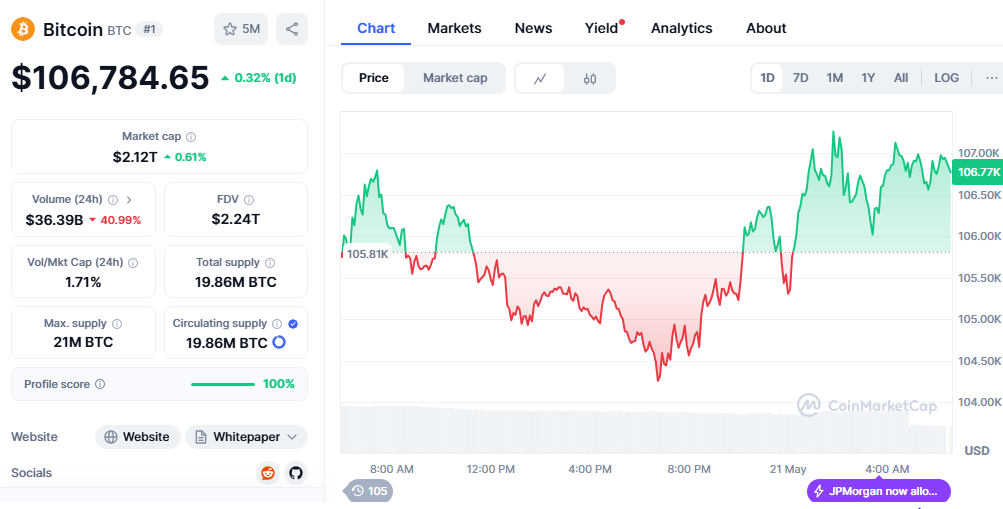Open the About tab
This screenshot has width=1003, height=509.
tap(766, 28)
